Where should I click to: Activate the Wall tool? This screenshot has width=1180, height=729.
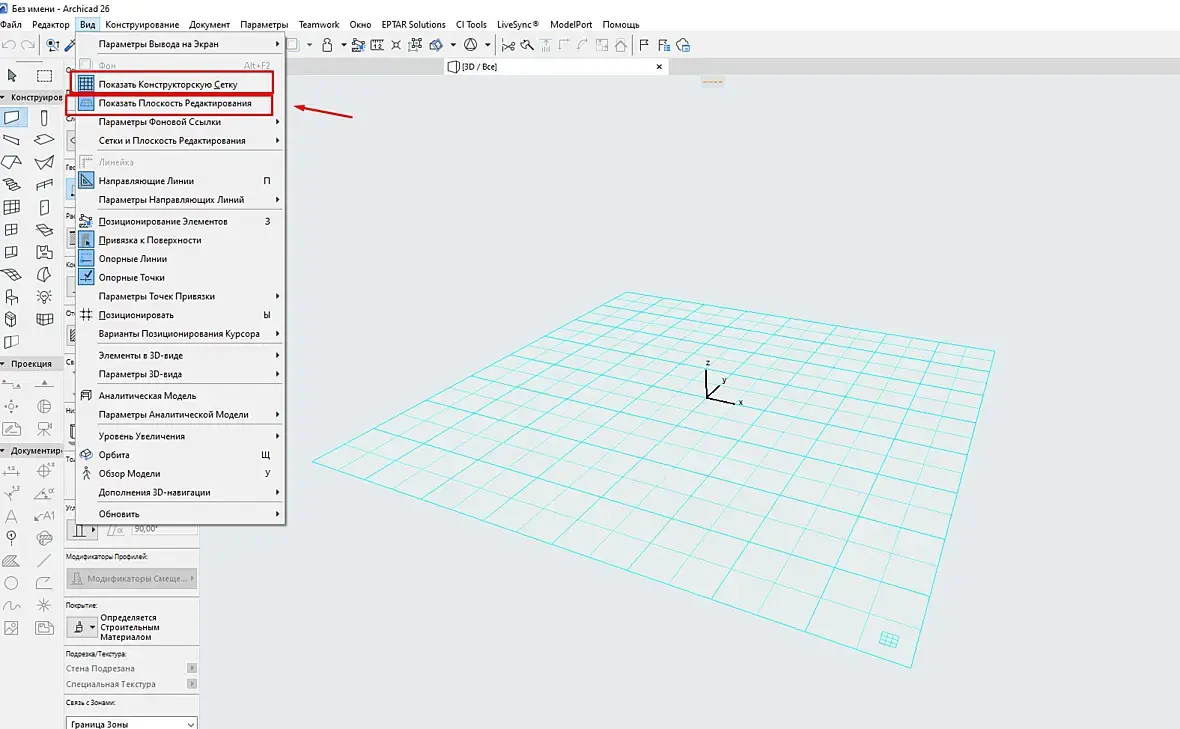click(12, 118)
